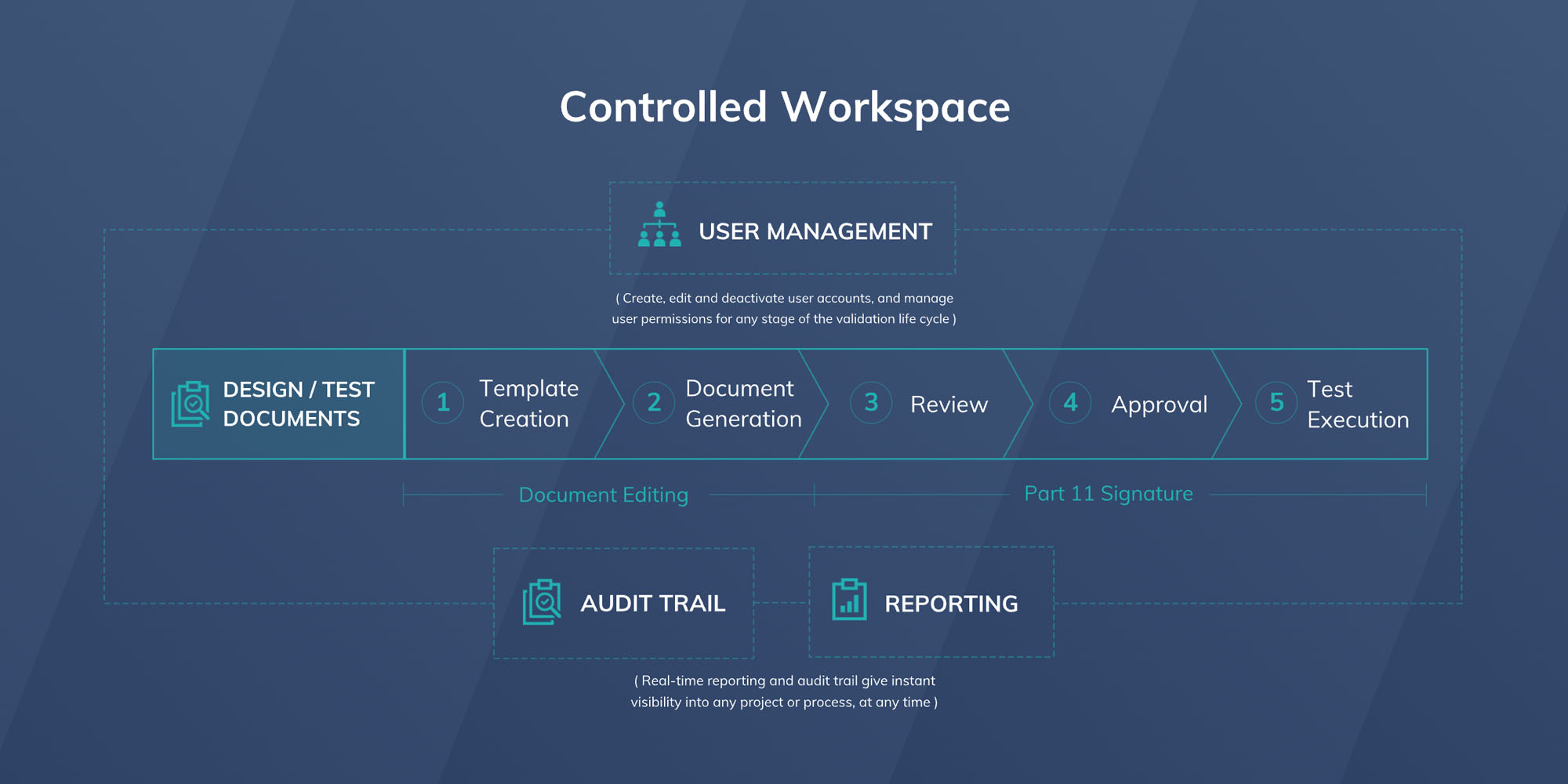The image size is (1568, 784).
Task: Select step number 2 circle
Action: [654, 402]
